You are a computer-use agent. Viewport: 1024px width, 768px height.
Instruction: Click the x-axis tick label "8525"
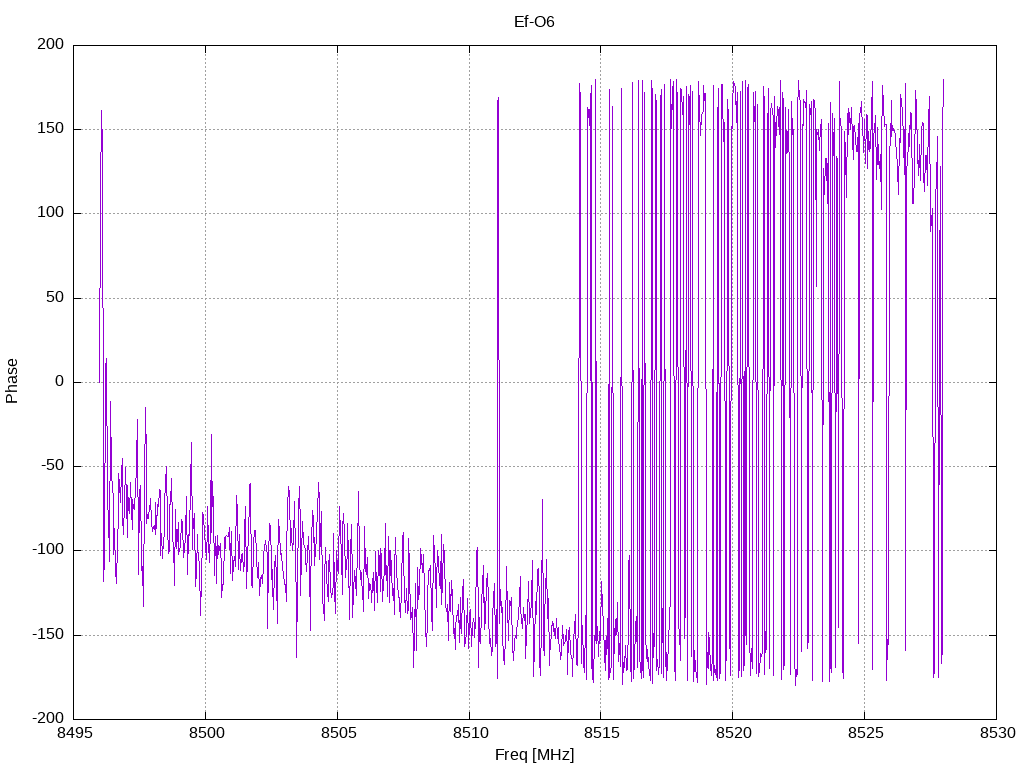pyautogui.click(x=865, y=733)
